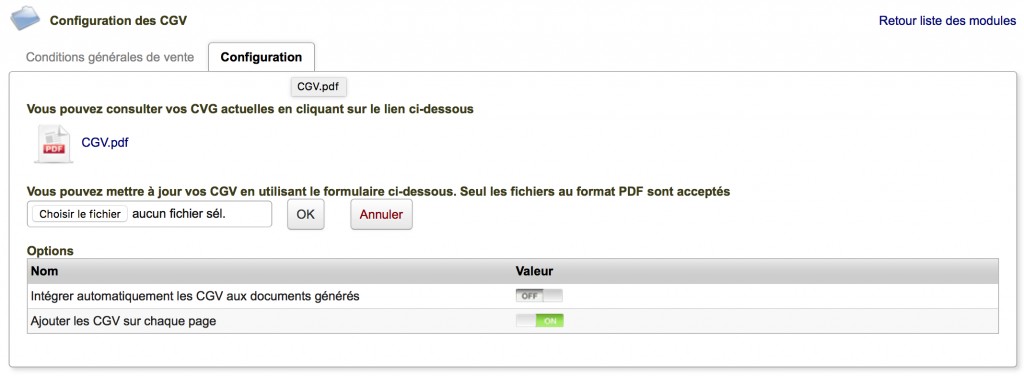Screen dimensions: 1024x379
Task: Open the PDF document icon
Action: [54, 143]
